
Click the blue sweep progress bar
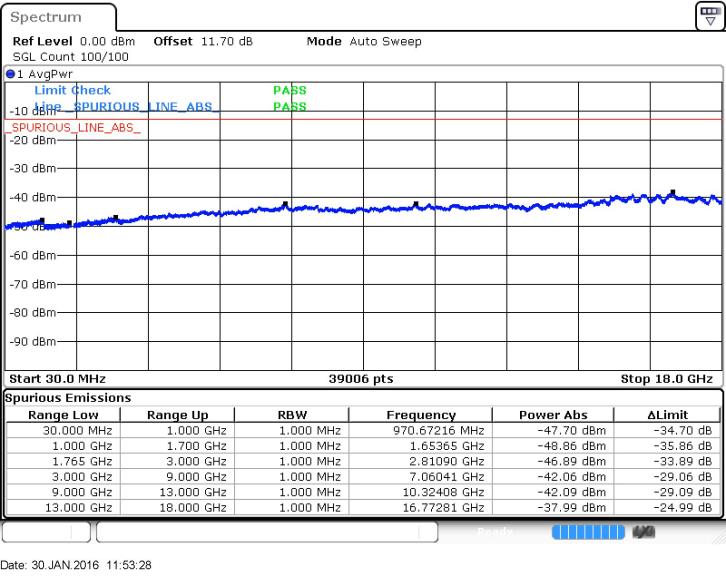588,532
